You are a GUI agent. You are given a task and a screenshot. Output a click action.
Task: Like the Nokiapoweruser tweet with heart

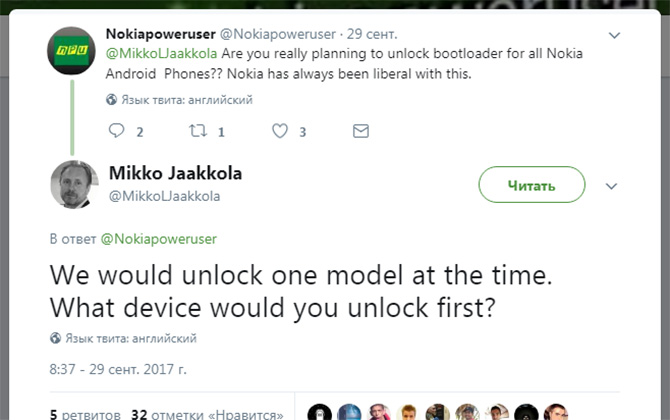[x=281, y=131]
